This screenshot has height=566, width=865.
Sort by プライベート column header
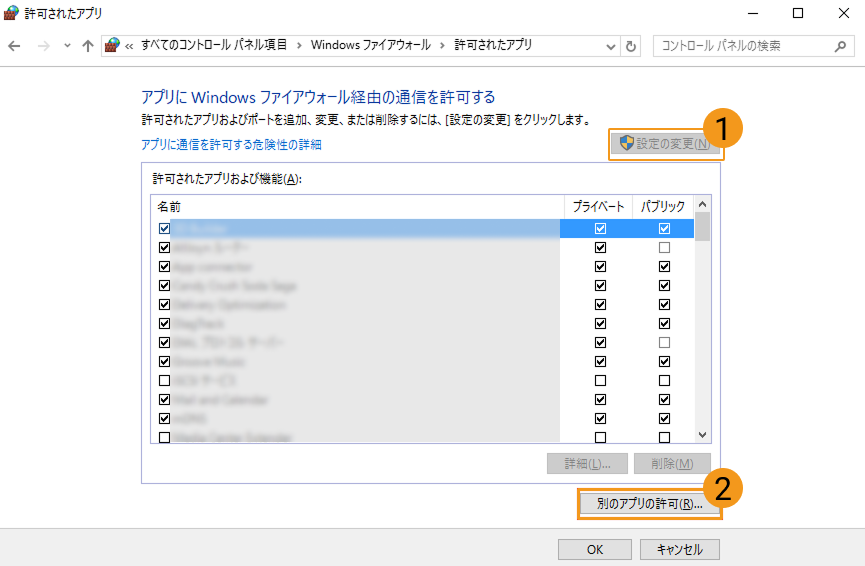pos(598,207)
